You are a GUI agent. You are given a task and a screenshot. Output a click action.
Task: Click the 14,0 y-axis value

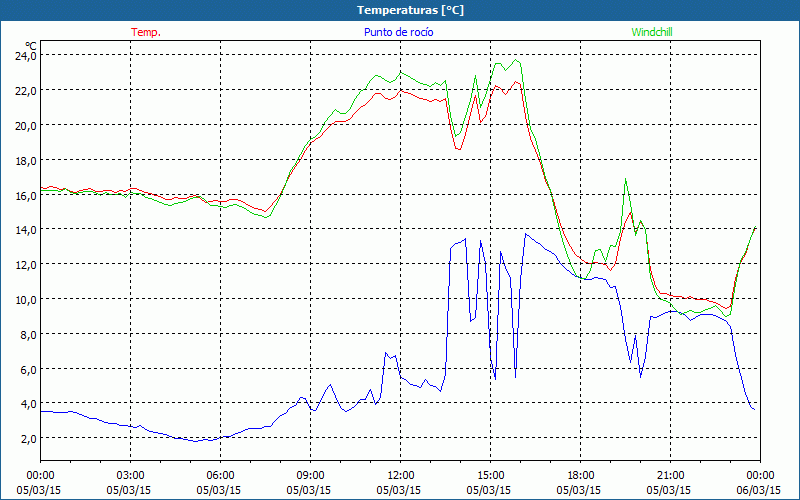[x=26, y=230]
